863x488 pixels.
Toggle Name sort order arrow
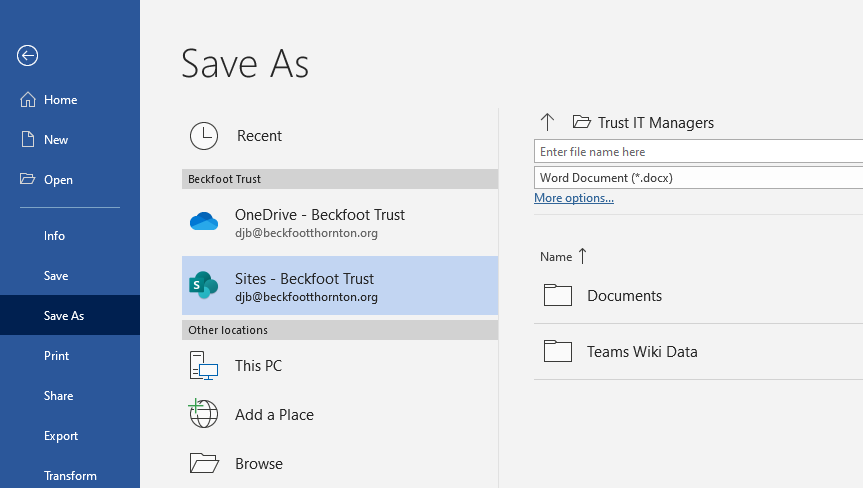coord(583,256)
